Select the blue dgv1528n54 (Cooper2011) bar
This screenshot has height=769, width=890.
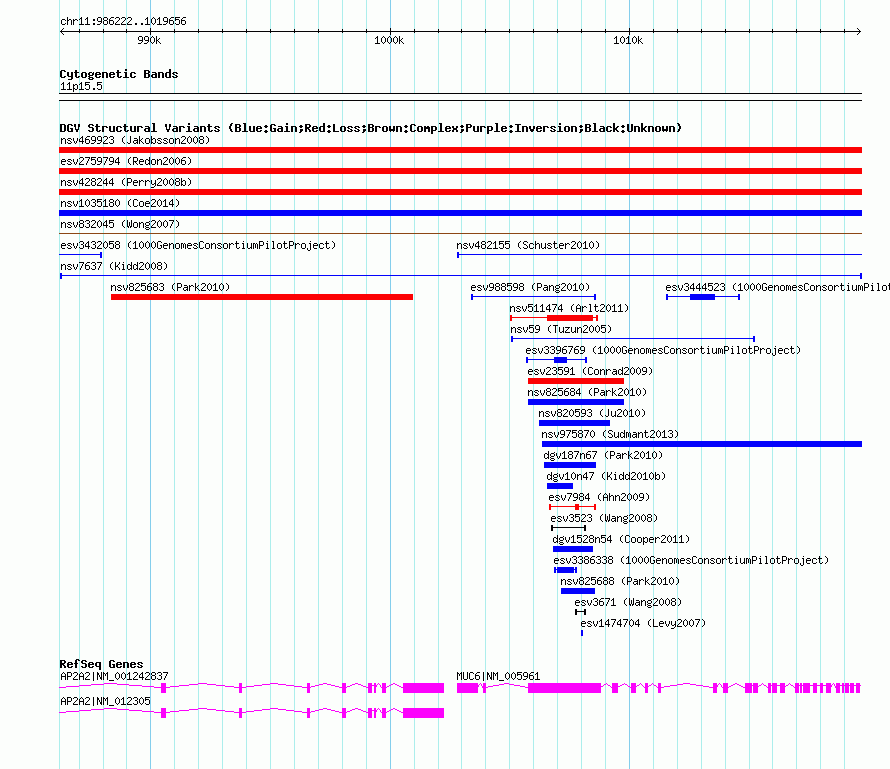point(573,549)
